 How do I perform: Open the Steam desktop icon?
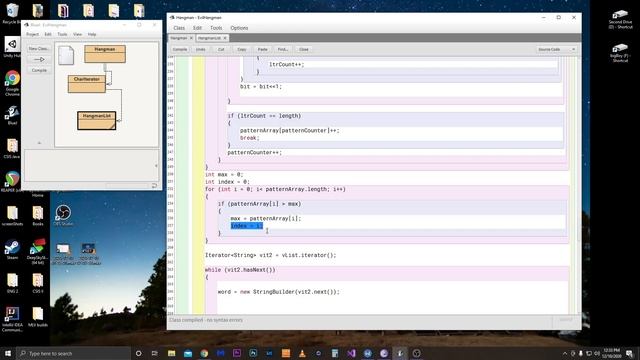[12, 249]
